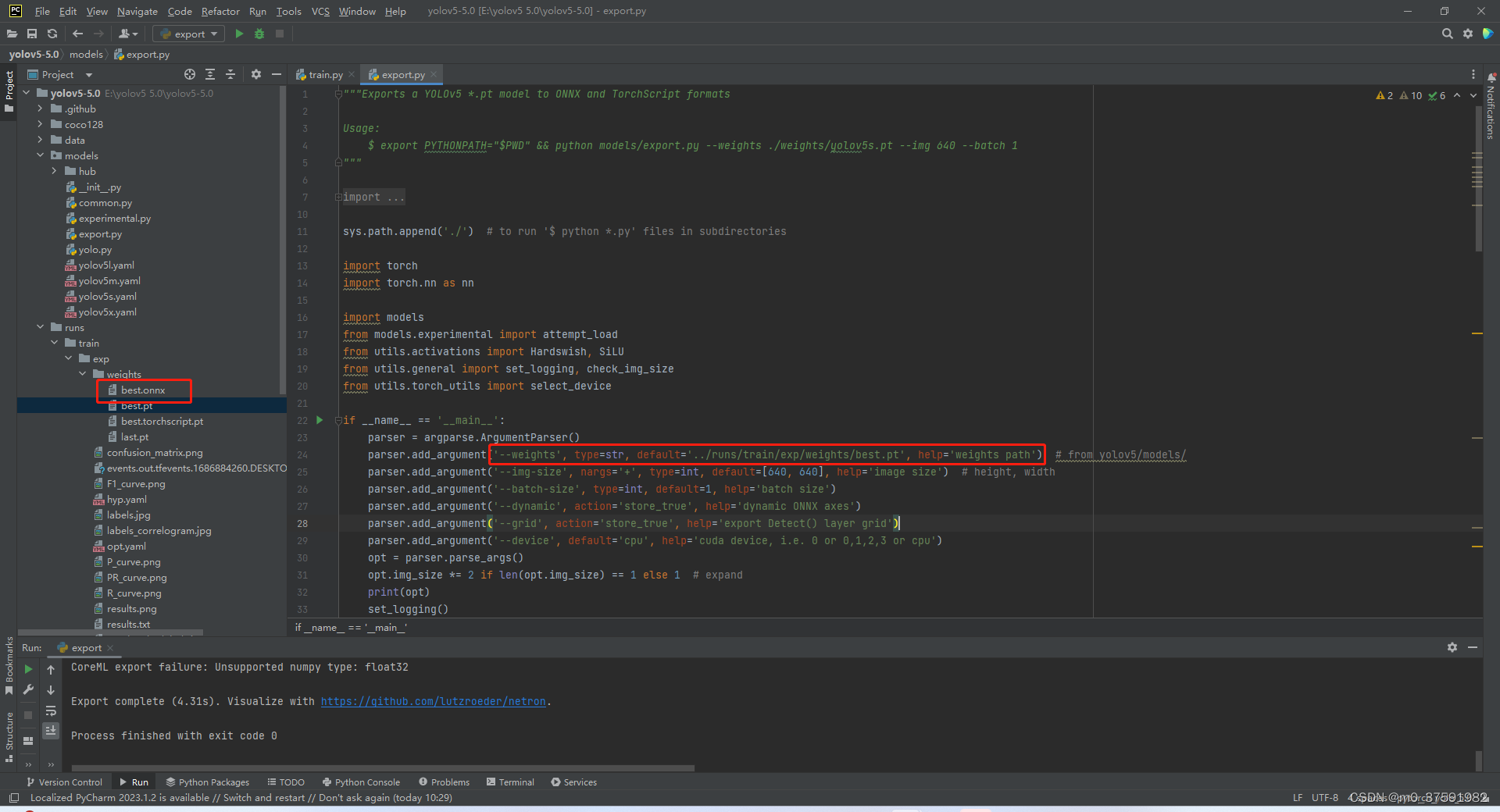Open the Refactor menu
This screenshot has height=812, width=1500.
tap(220, 11)
